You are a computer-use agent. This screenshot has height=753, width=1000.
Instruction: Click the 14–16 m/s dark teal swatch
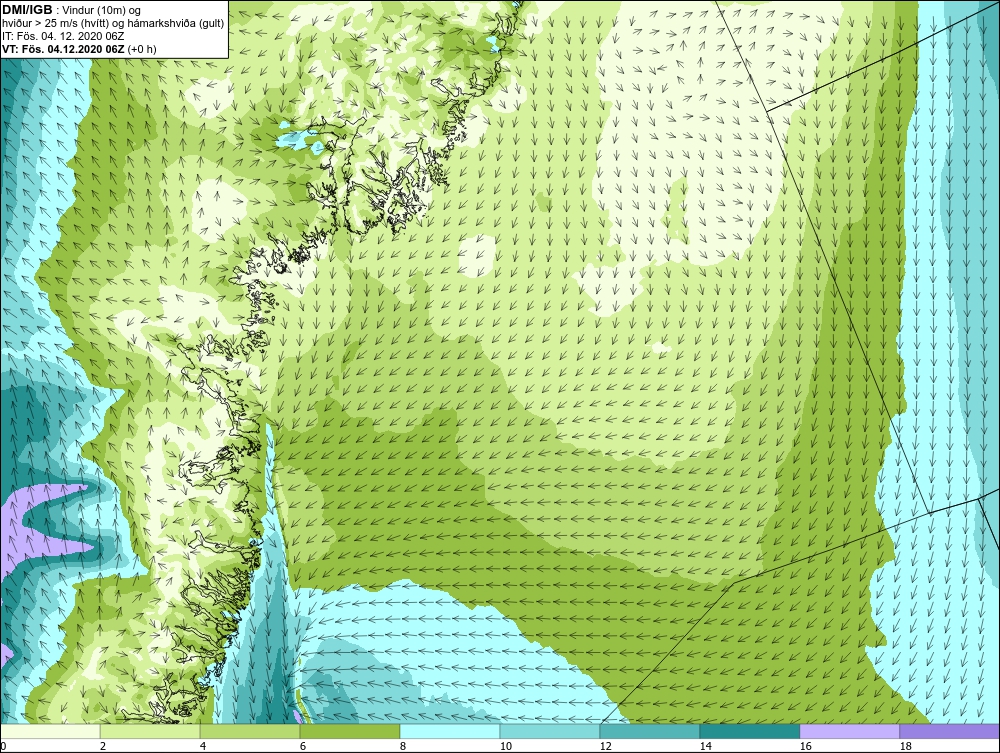749,731
